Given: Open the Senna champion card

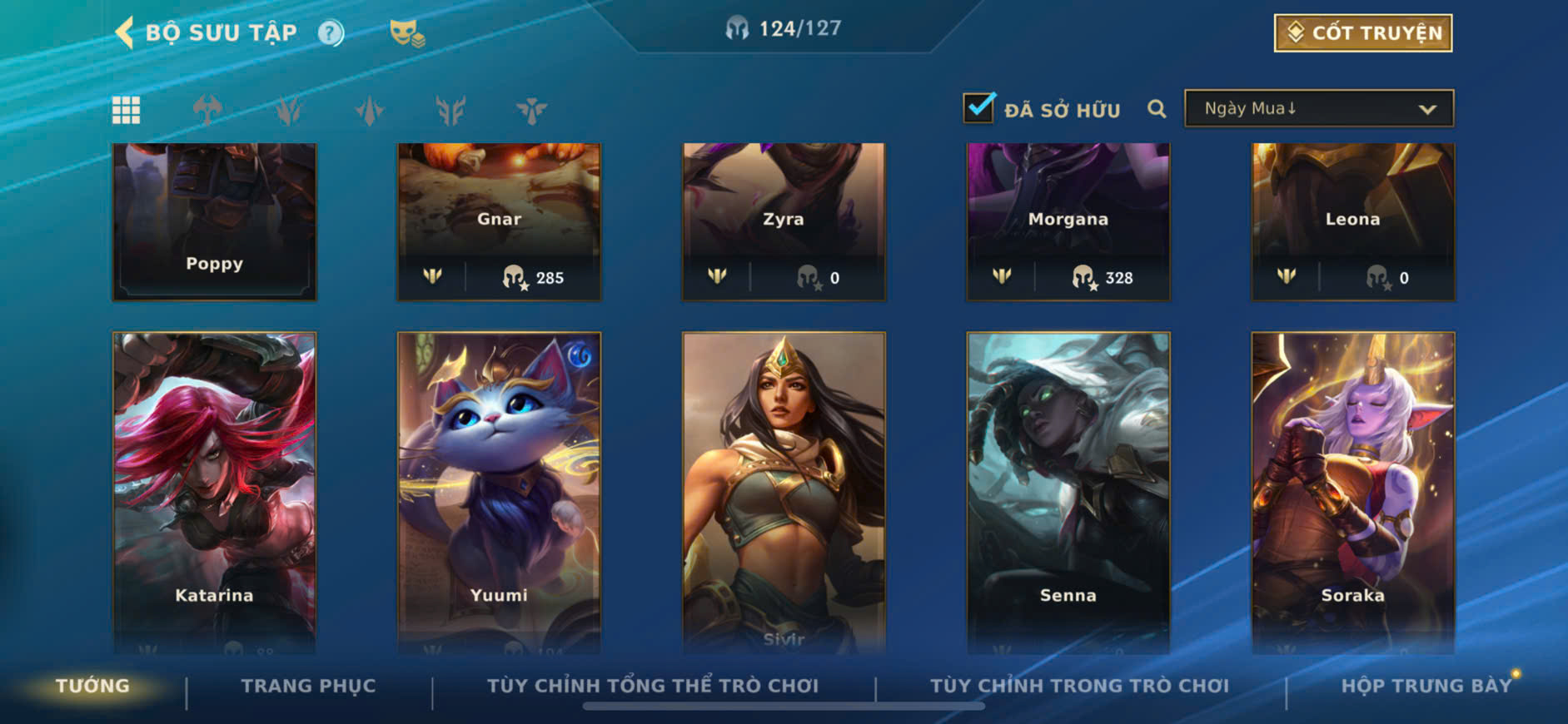Looking at the screenshot, I should click(x=1068, y=493).
